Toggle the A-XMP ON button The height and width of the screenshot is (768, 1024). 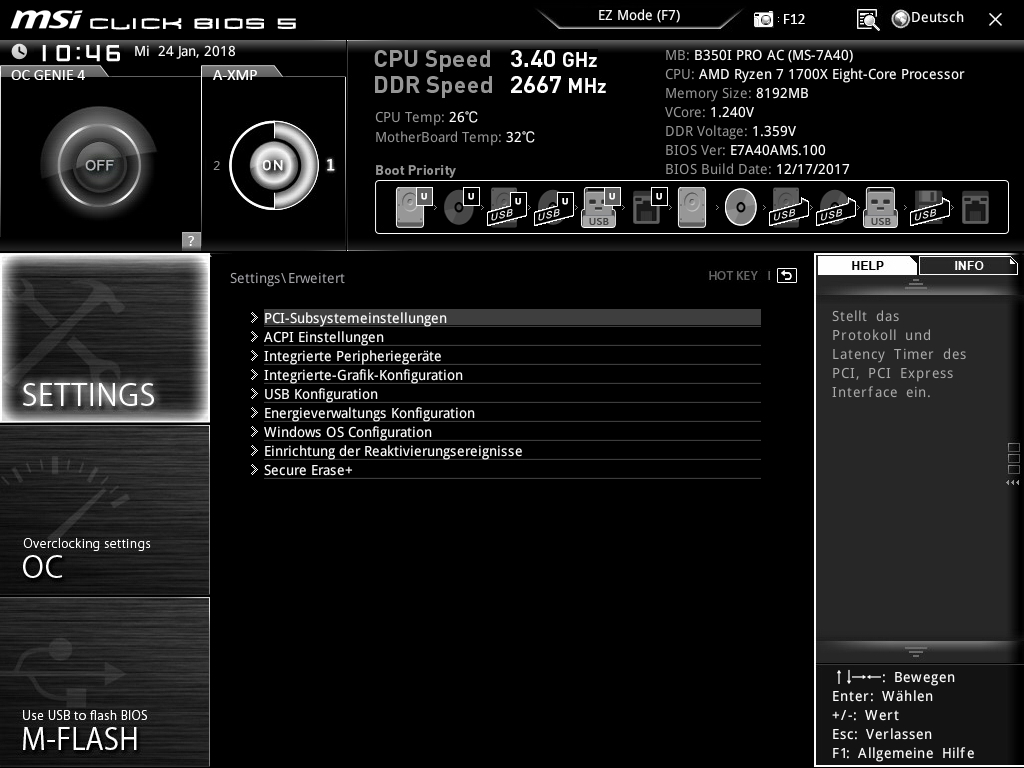click(274, 165)
